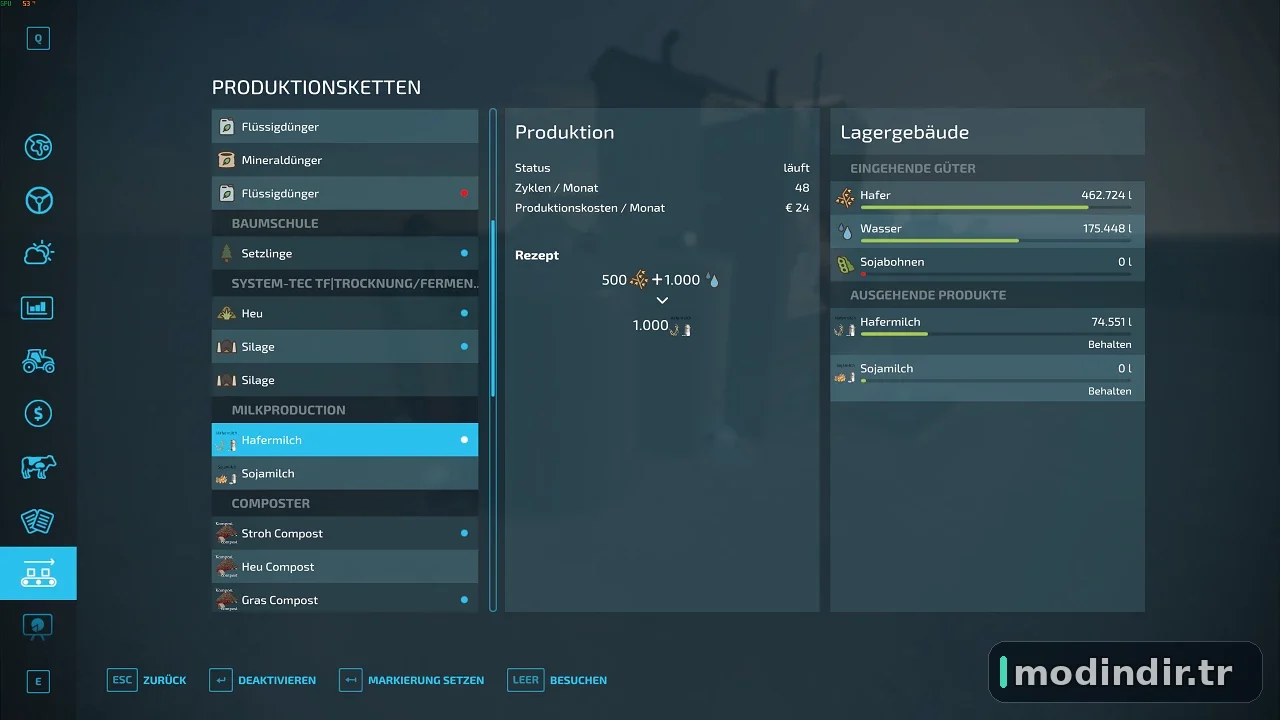Click the Wasser fill level bar
The height and width of the screenshot is (720, 1280).
[x=996, y=241]
